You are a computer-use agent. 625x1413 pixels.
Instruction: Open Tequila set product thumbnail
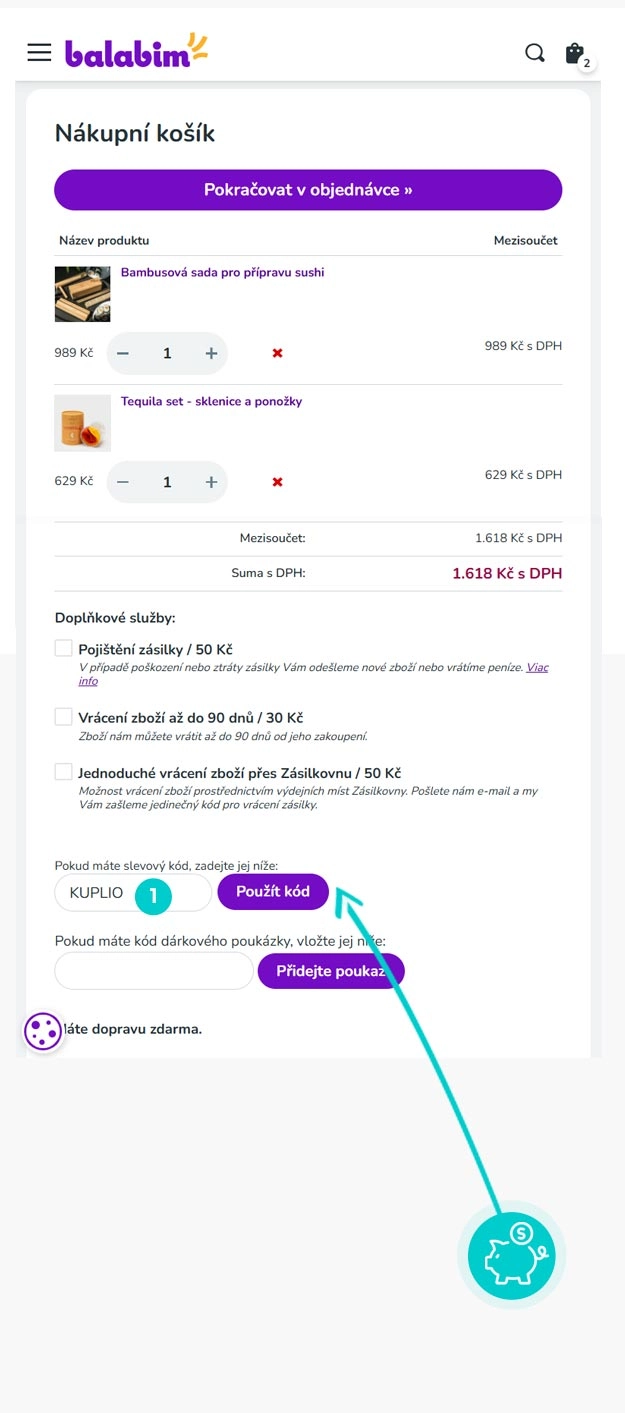point(82,423)
